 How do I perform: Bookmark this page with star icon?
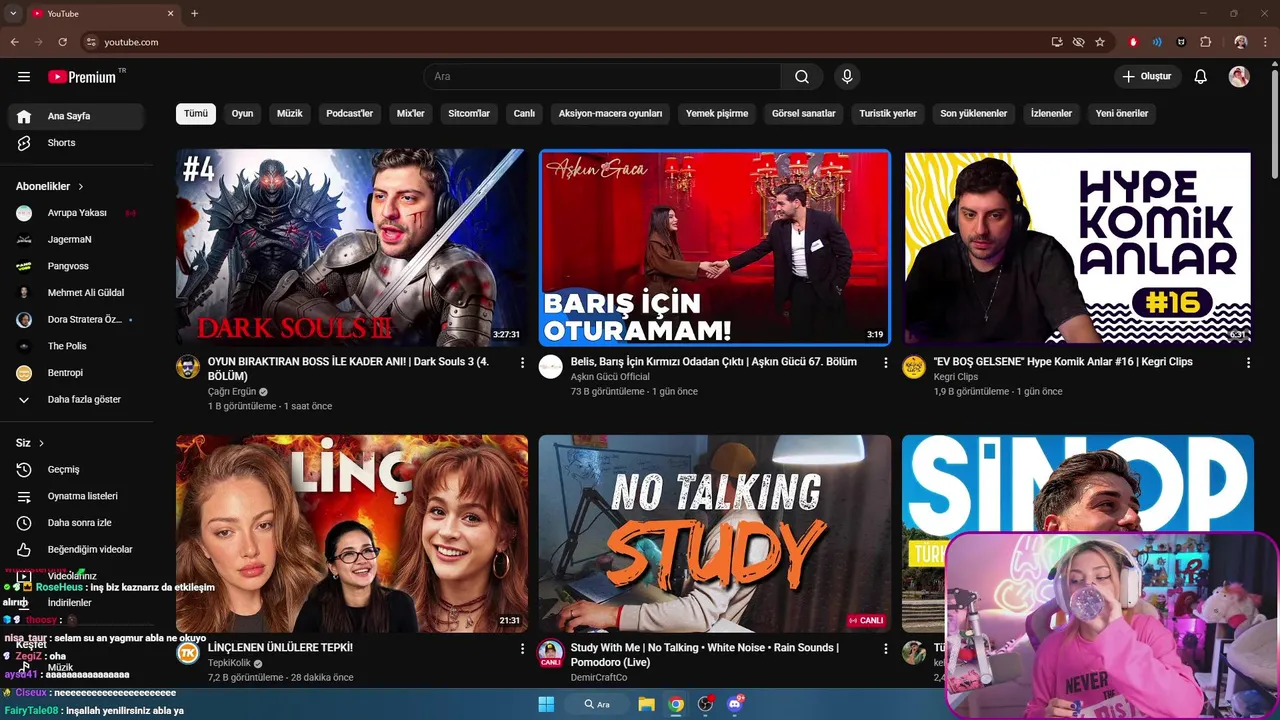click(x=1100, y=42)
